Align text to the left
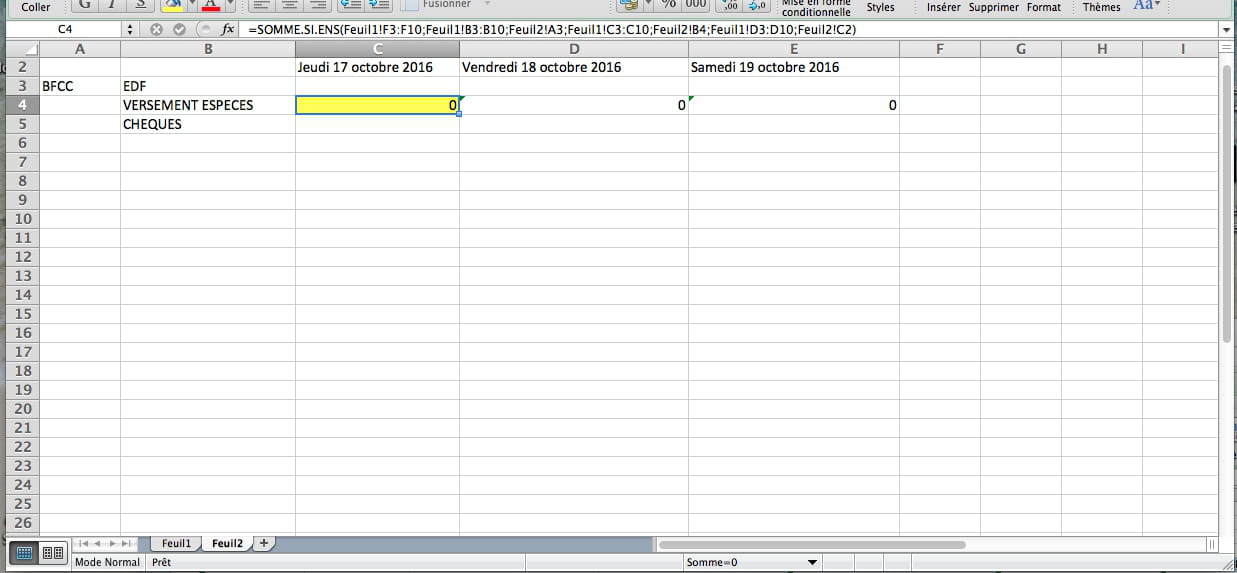Viewport: 1237px width, 573px height. [x=262, y=5]
